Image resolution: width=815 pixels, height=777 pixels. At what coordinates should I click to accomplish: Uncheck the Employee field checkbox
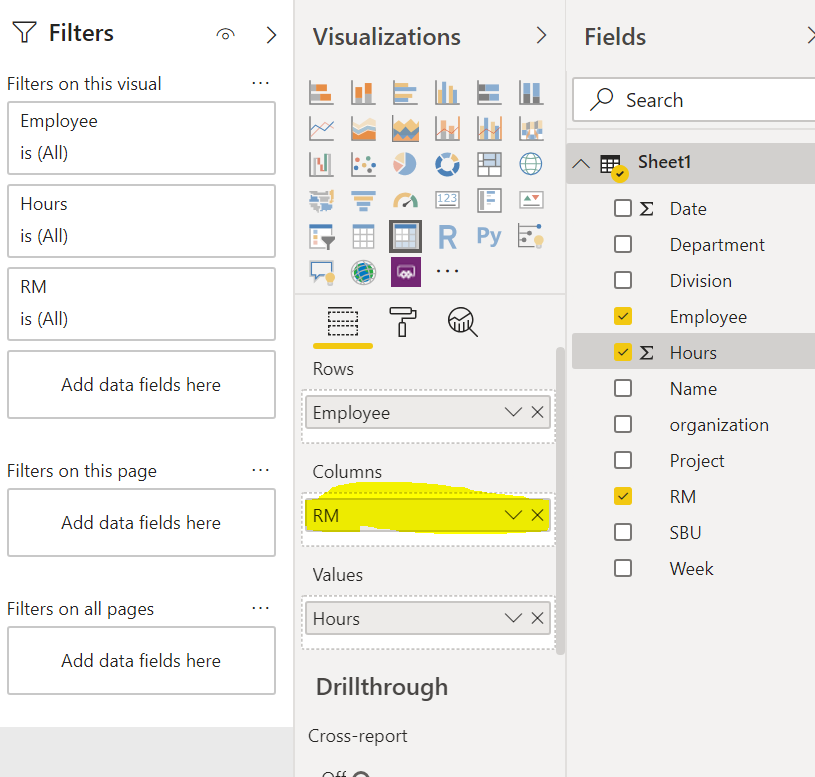[623, 316]
